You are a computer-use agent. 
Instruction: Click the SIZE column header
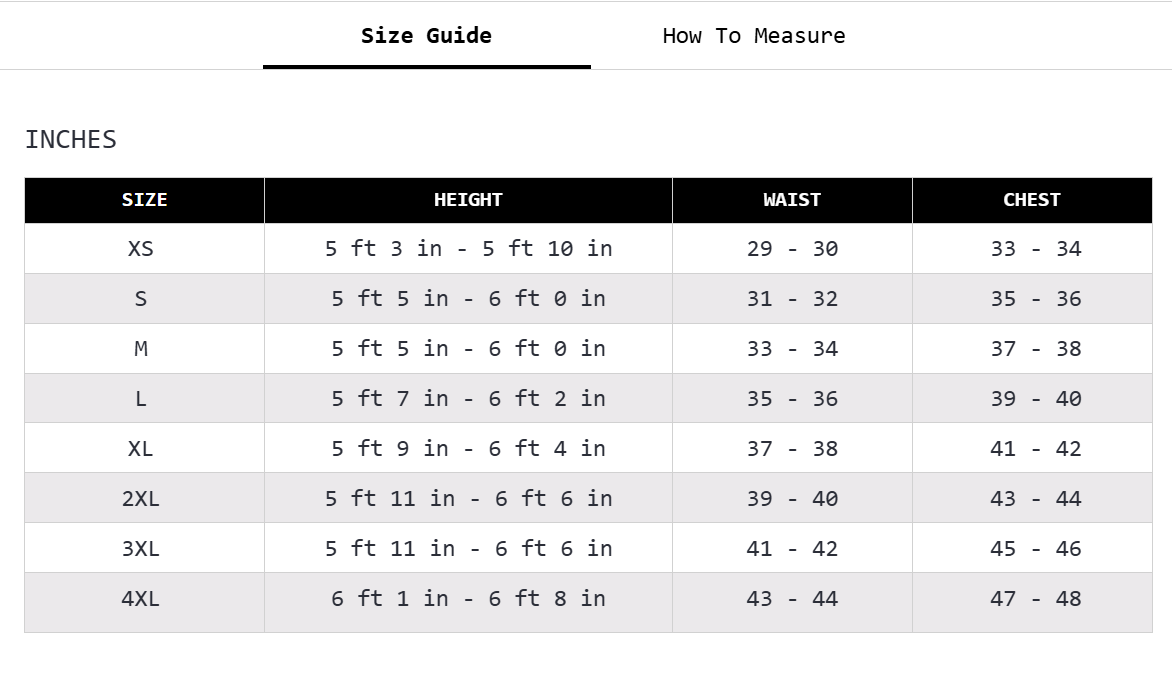[144, 200]
